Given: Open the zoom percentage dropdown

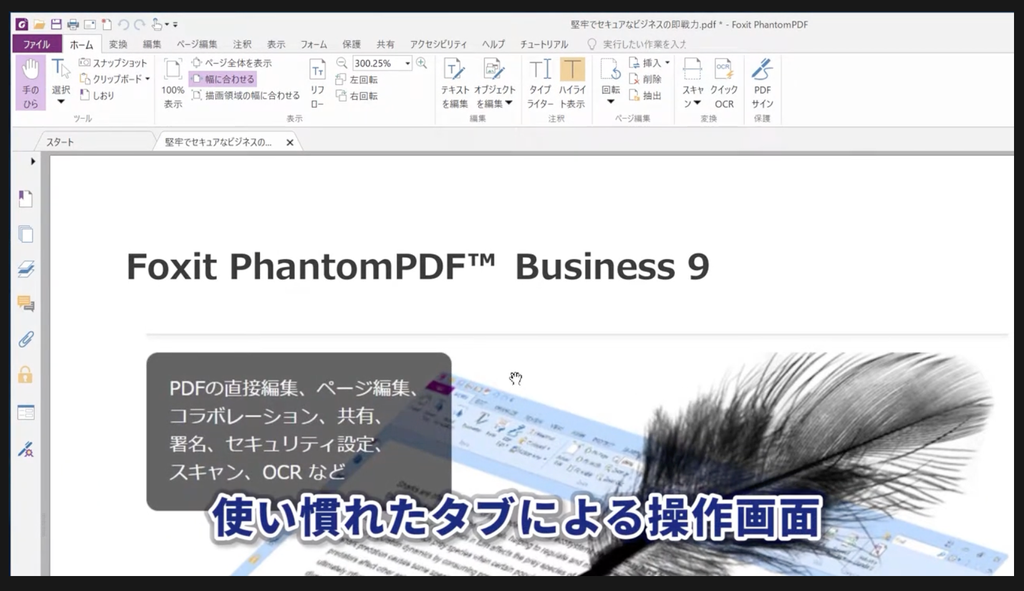Looking at the screenshot, I should click(x=408, y=63).
